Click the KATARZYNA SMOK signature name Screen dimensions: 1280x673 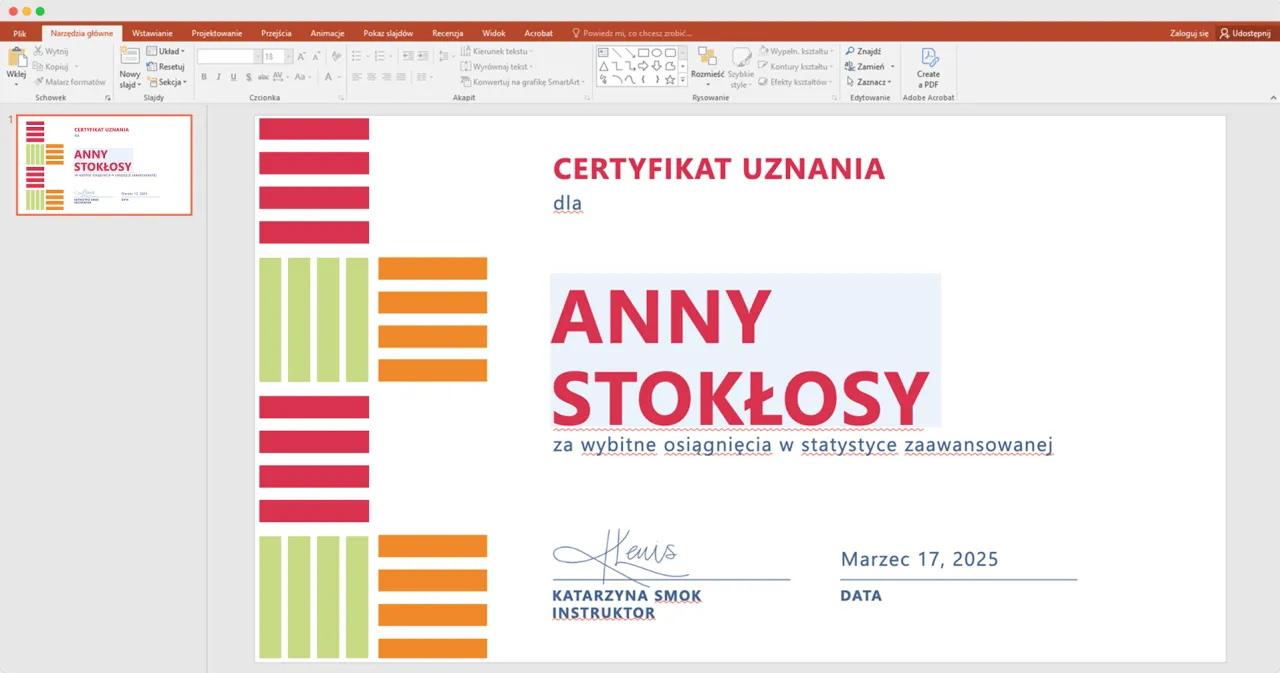tap(627, 596)
